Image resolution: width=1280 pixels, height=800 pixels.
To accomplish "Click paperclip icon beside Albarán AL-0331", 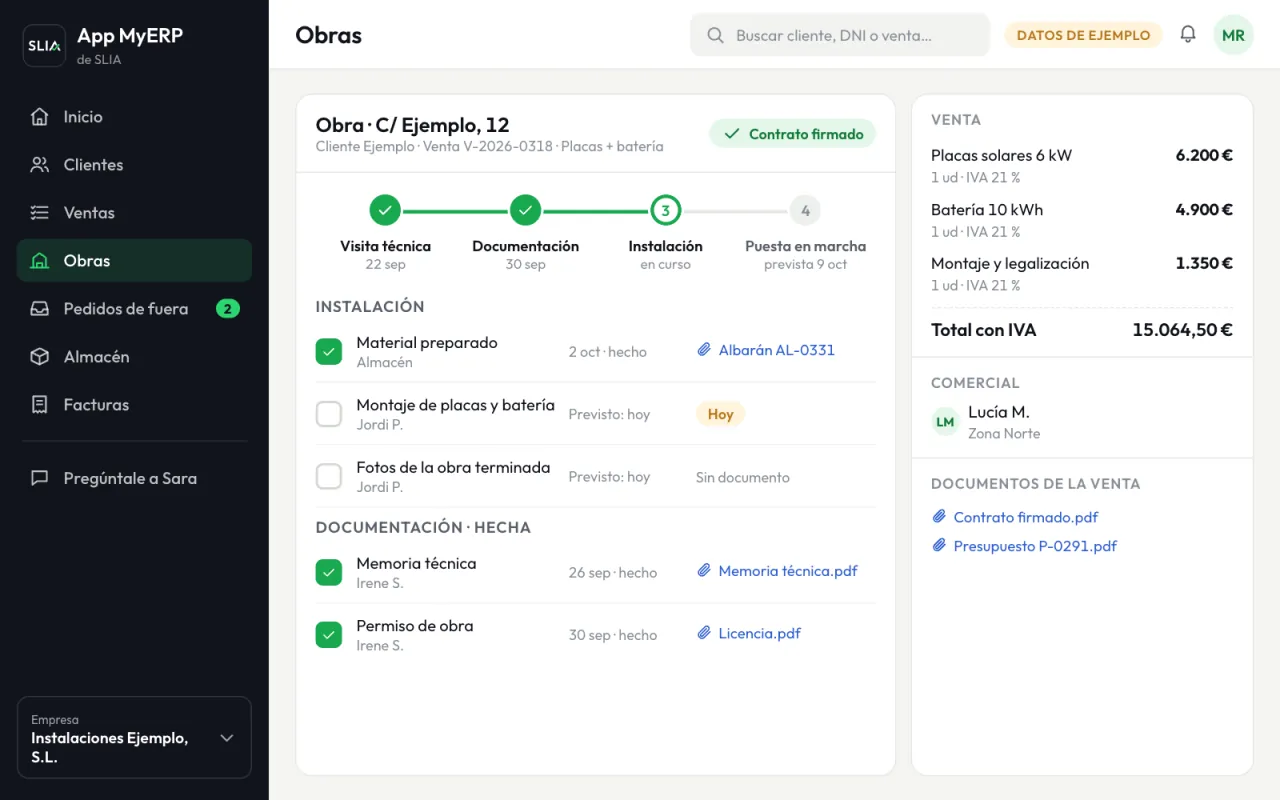I will [x=704, y=350].
